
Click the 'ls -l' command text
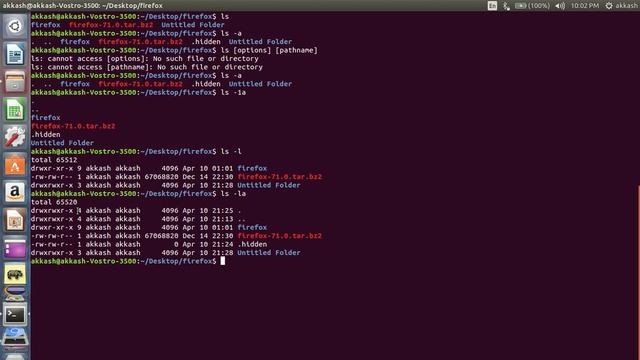point(231,151)
